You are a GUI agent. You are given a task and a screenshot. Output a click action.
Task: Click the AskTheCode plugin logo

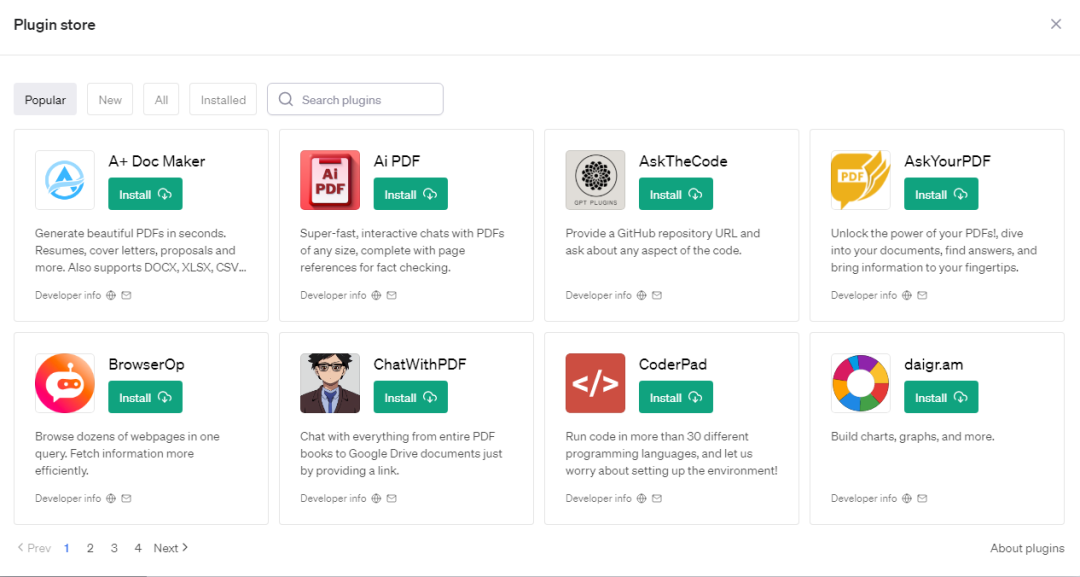[595, 180]
